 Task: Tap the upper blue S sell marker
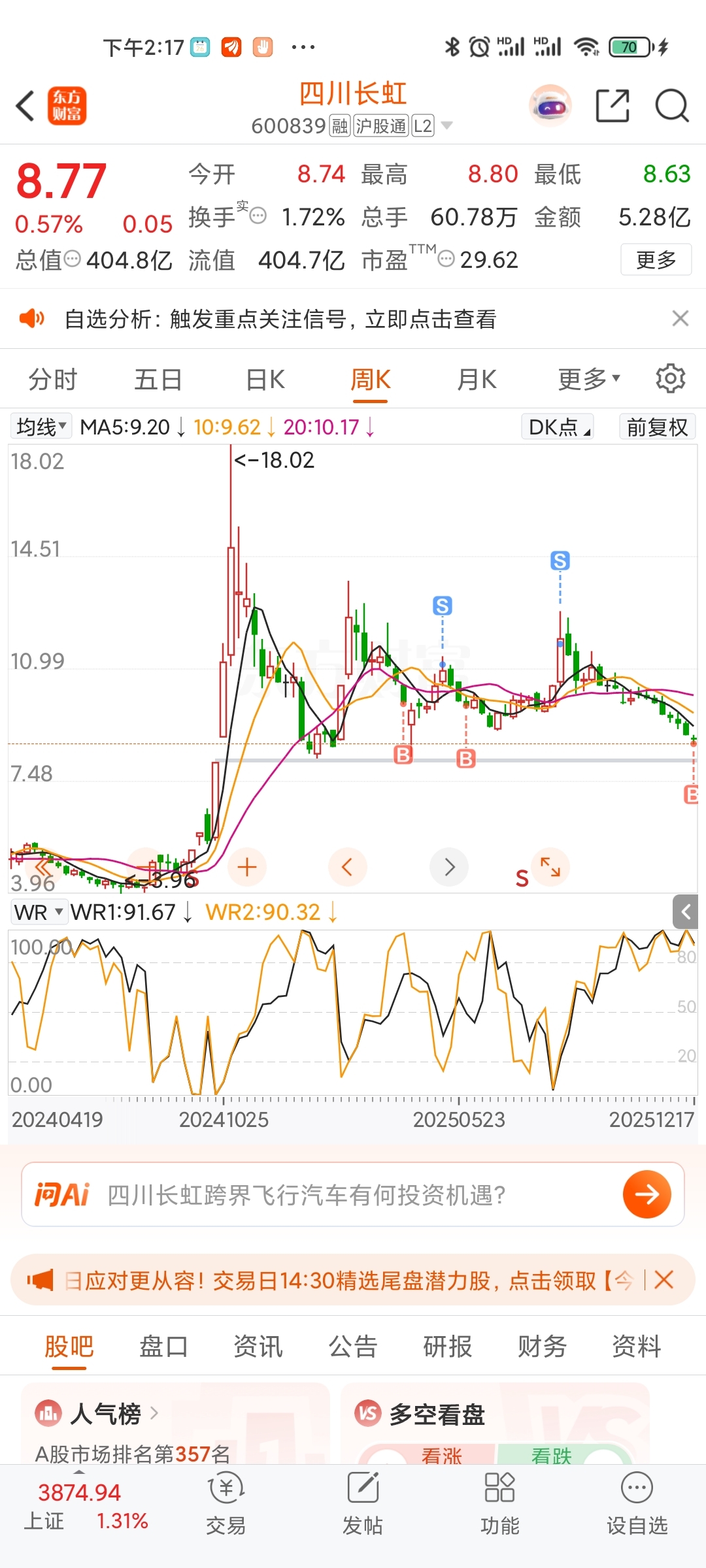pos(560,561)
